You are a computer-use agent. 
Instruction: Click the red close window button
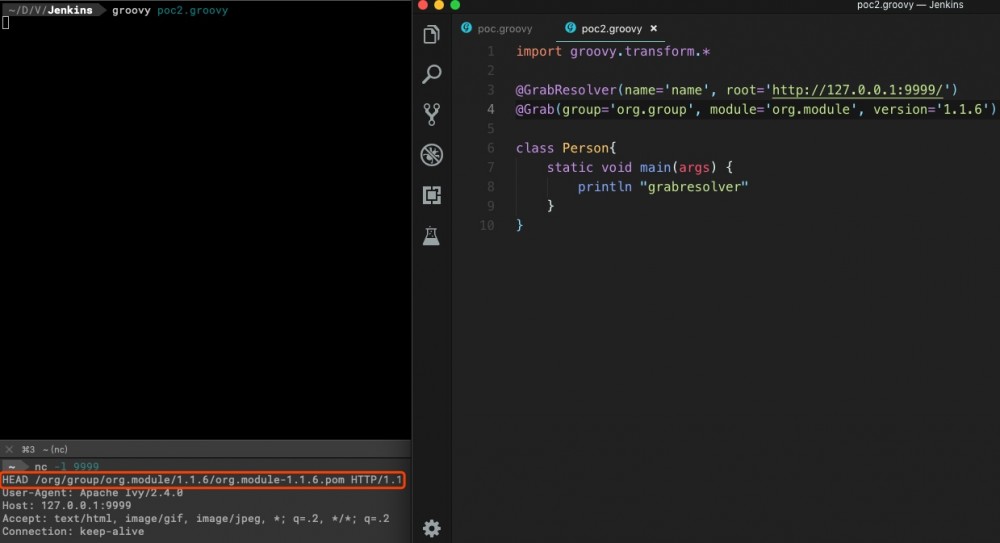(x=422, y=4)
